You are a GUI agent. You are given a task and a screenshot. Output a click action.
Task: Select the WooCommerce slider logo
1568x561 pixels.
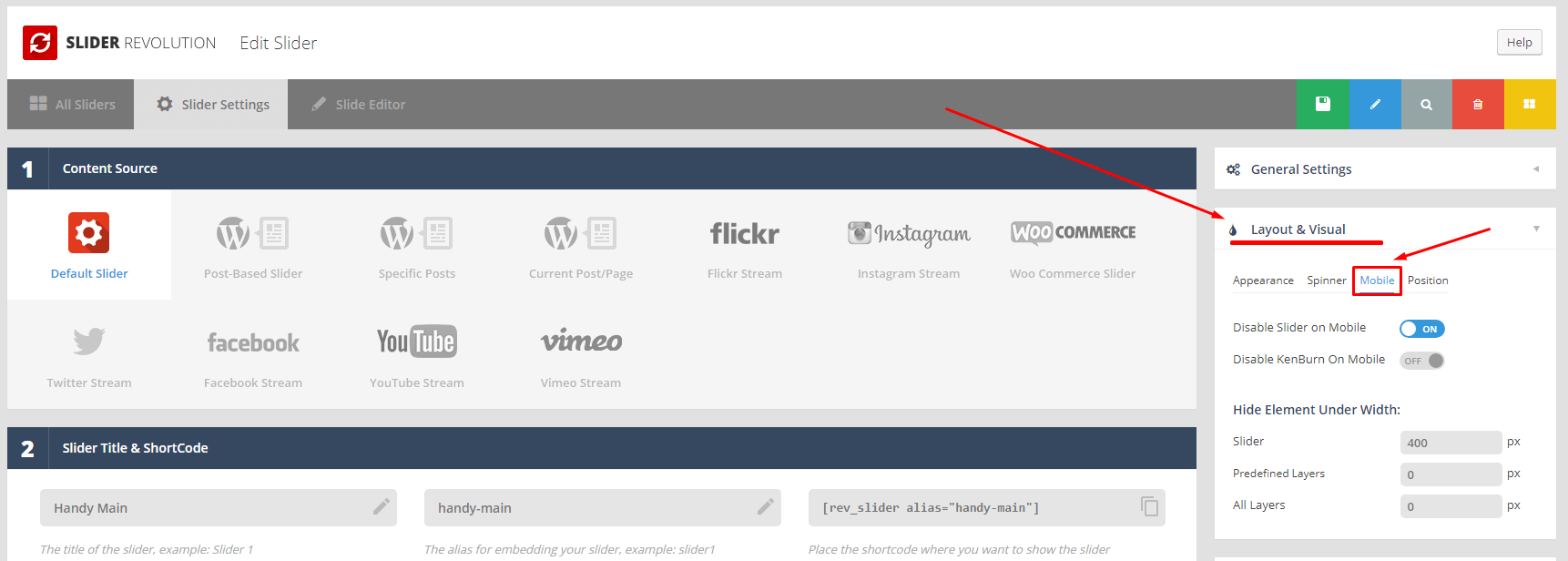pyautogui.click(x=1073, y=233)
